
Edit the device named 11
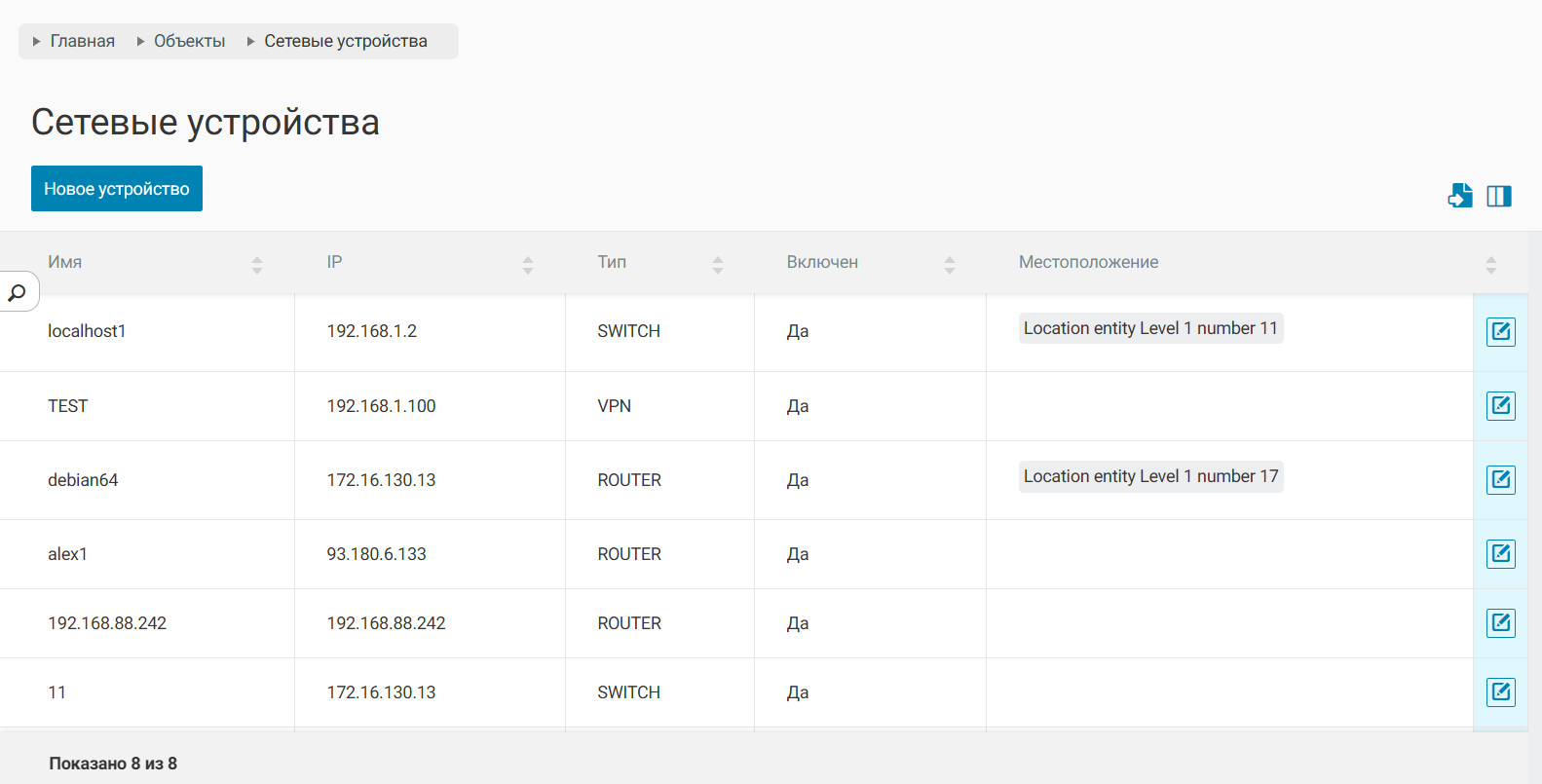click(1500, 692)
